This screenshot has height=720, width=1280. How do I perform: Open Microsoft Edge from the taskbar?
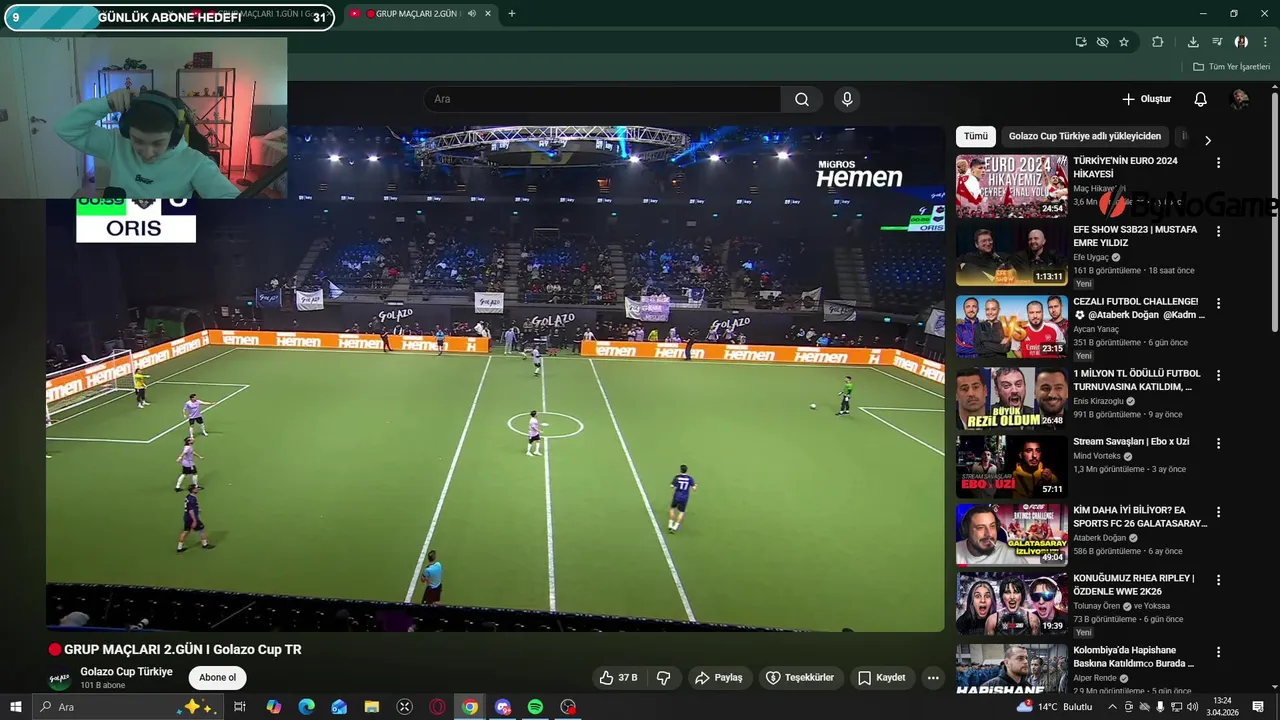click(306, 707)
